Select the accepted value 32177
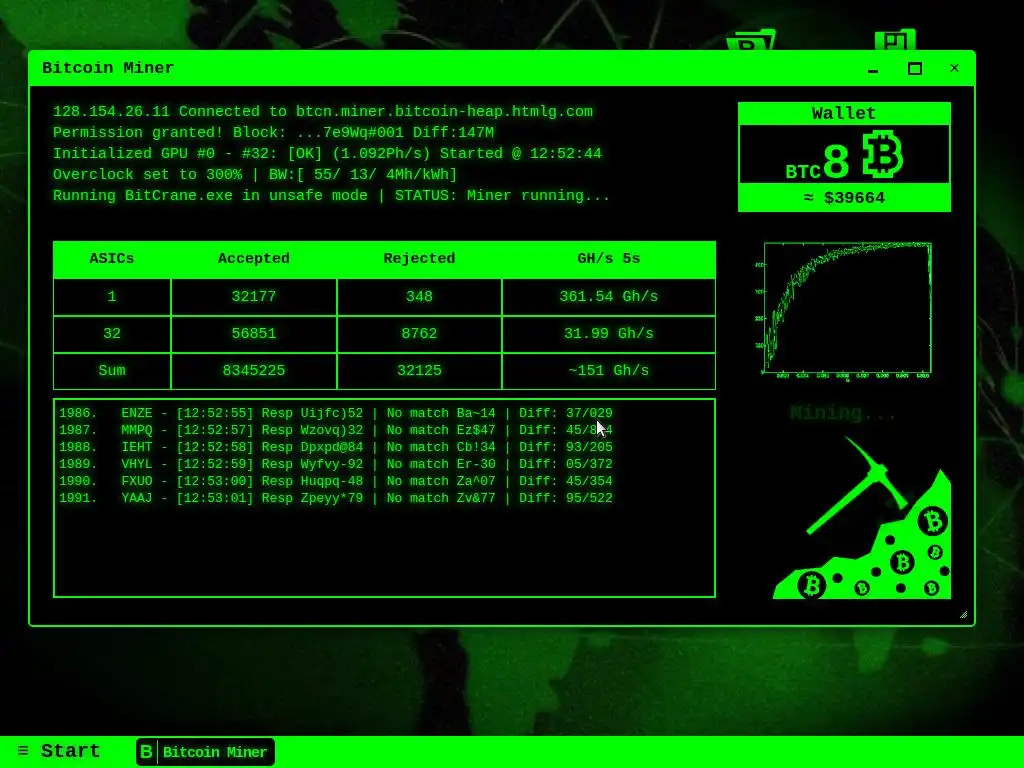 (253, 296)
